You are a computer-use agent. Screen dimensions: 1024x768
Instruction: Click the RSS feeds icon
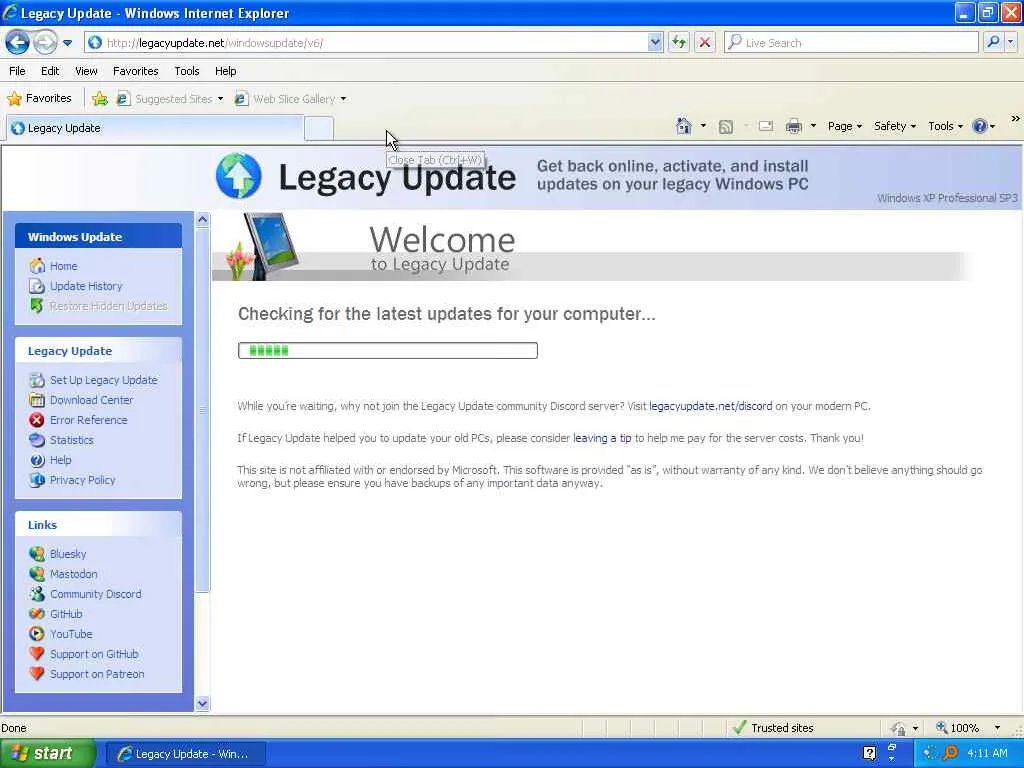tap(726, 127)
